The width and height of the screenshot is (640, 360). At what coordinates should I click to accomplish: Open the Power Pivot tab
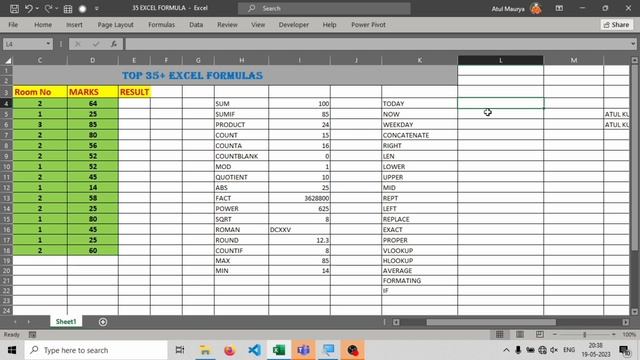[x=368, y=24]
